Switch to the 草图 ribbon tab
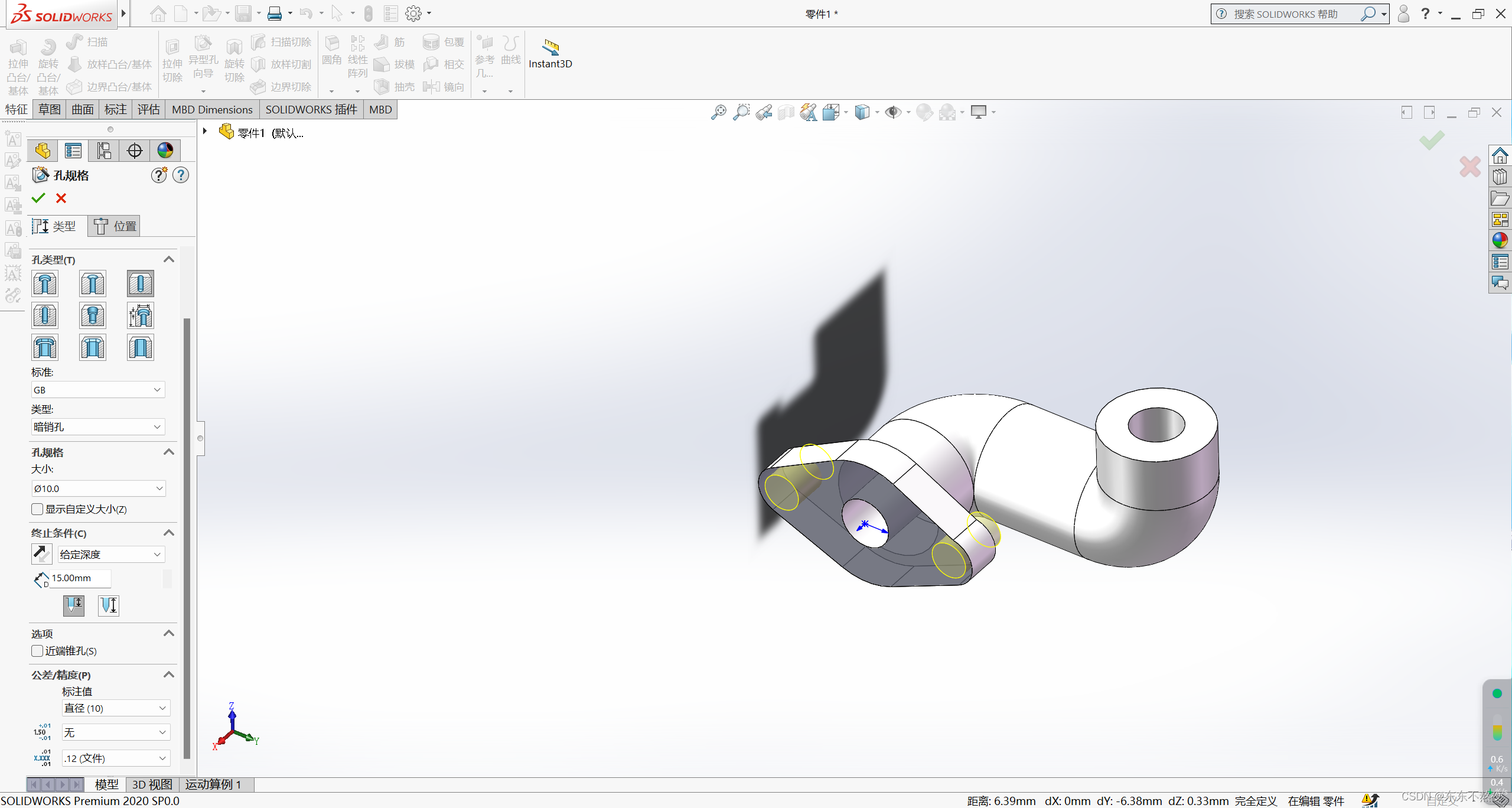Screen dimensions: 1512x808 (x=48, y=109)
